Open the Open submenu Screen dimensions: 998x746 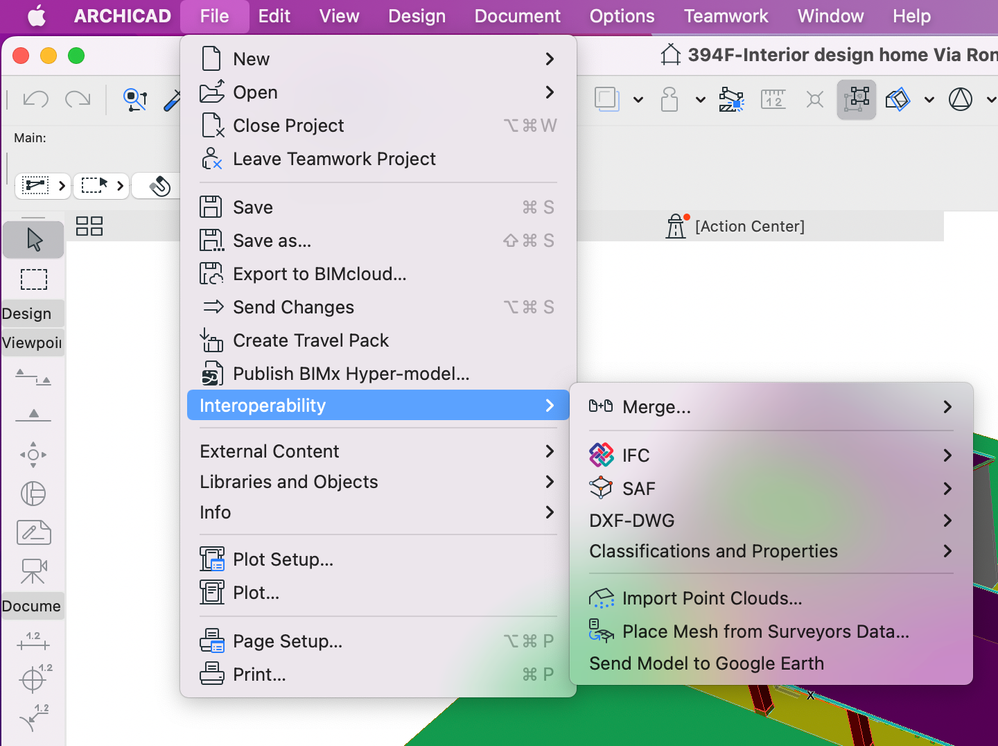(x=378, y=92)
